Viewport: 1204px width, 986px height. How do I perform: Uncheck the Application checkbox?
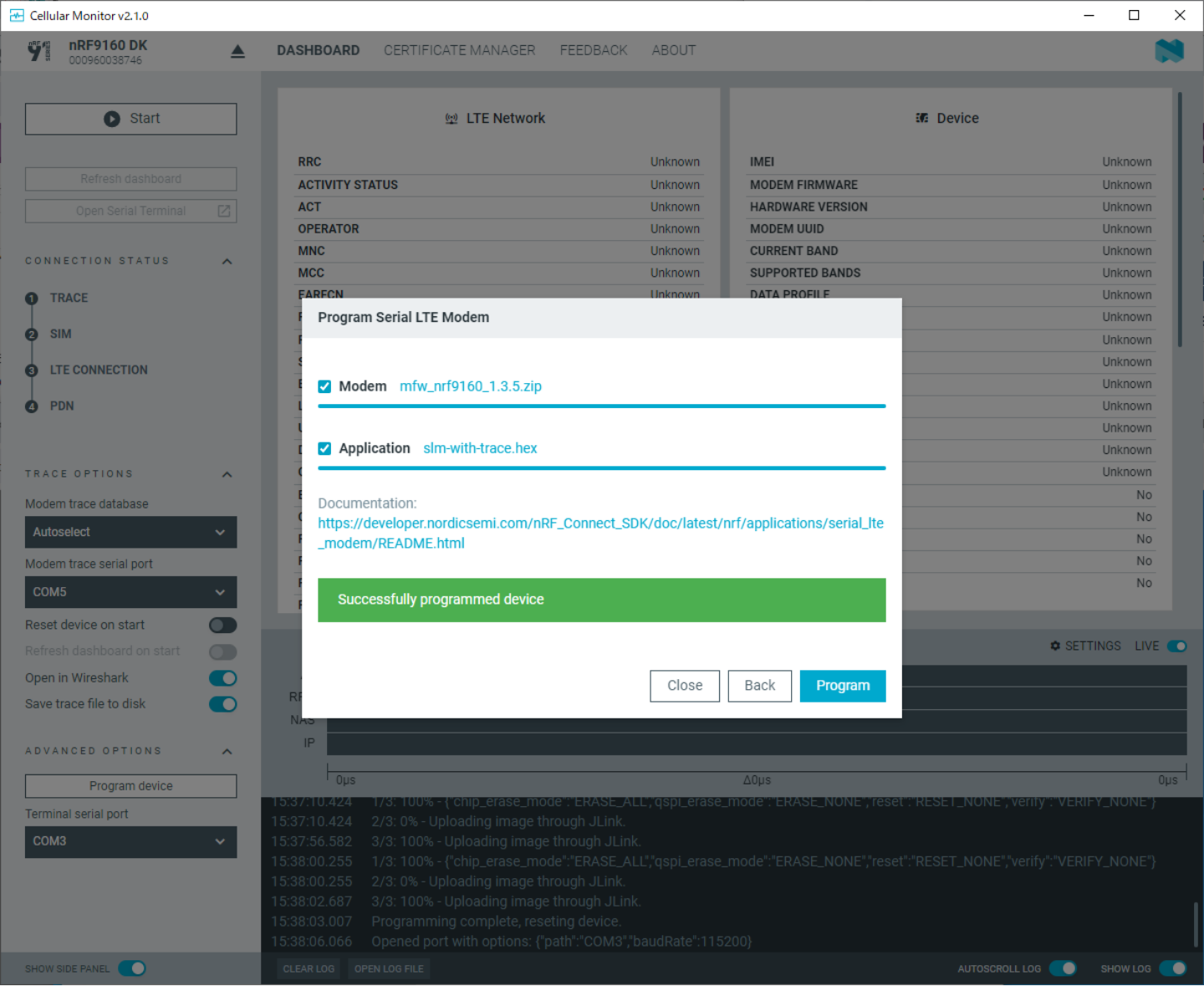pyautogui.click(x=324, y=449)
